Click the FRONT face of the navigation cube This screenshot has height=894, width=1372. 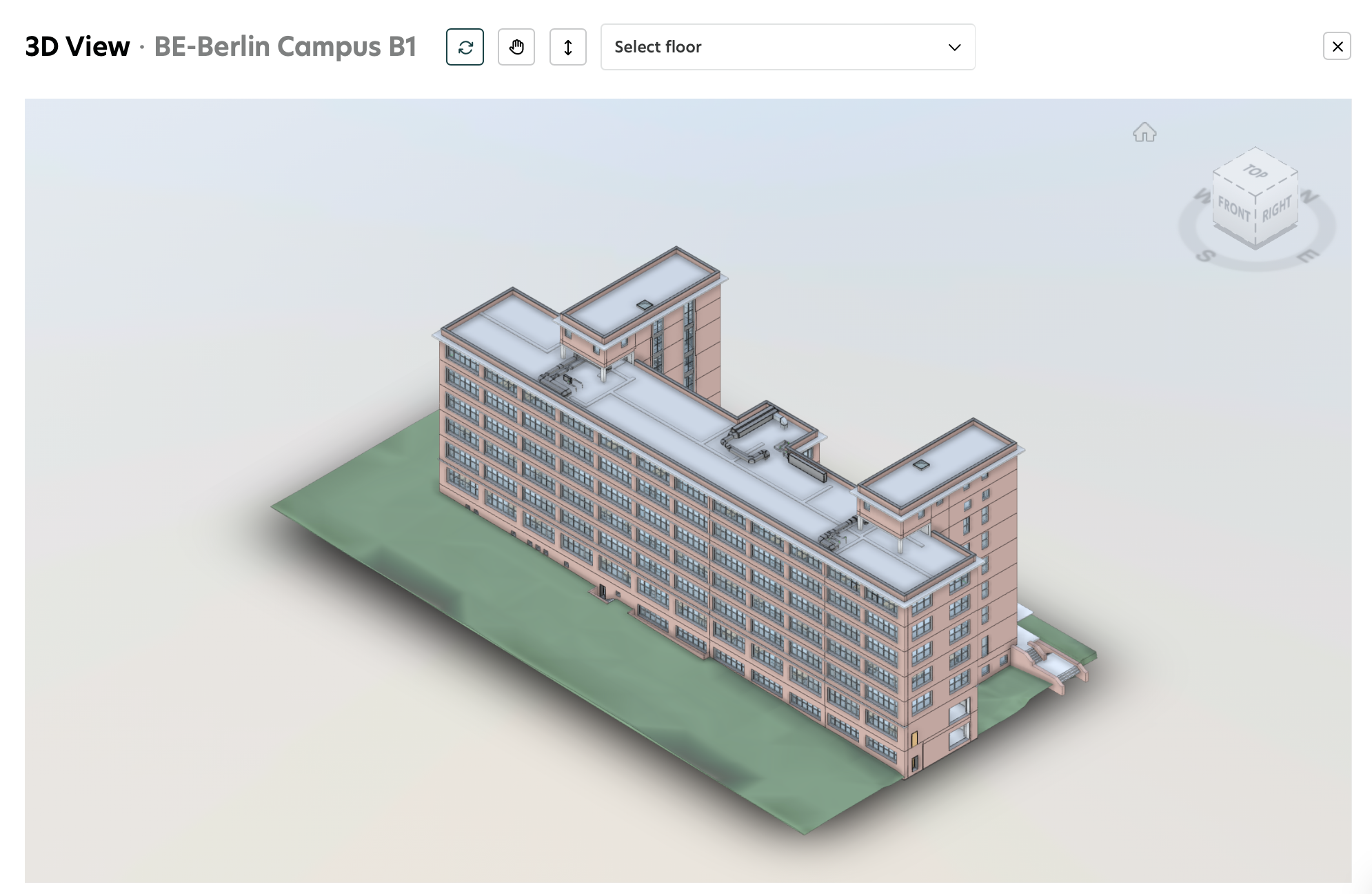pos(1234,210)
